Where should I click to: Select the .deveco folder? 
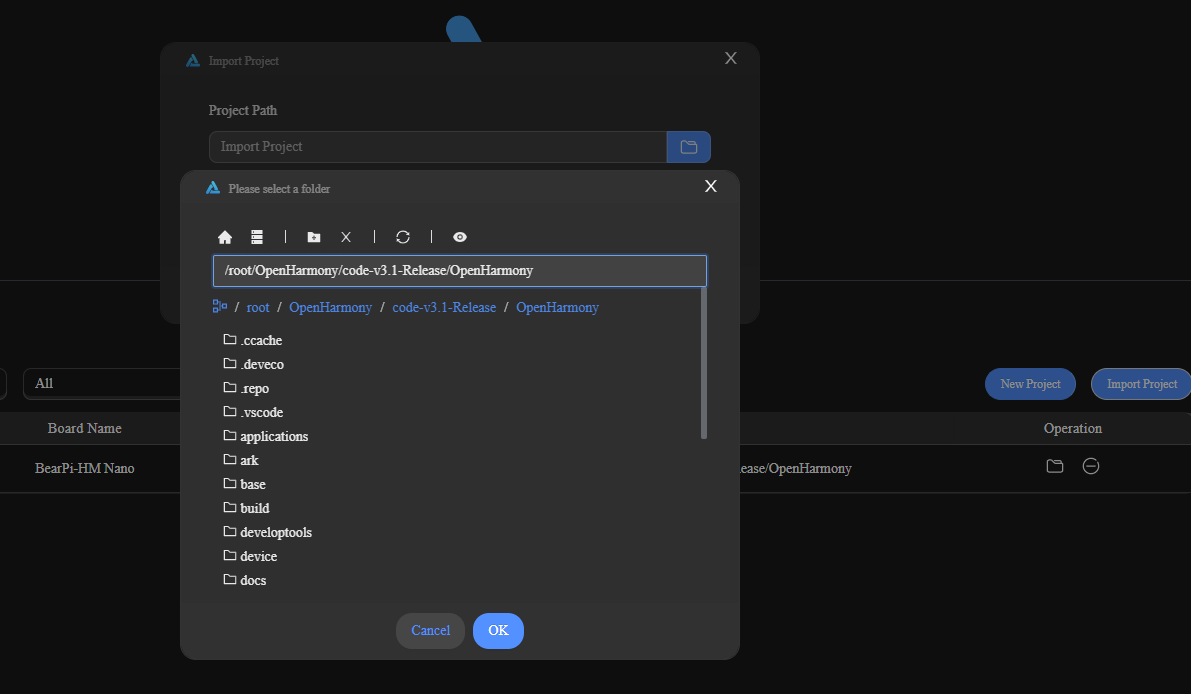tap(254, 364)
